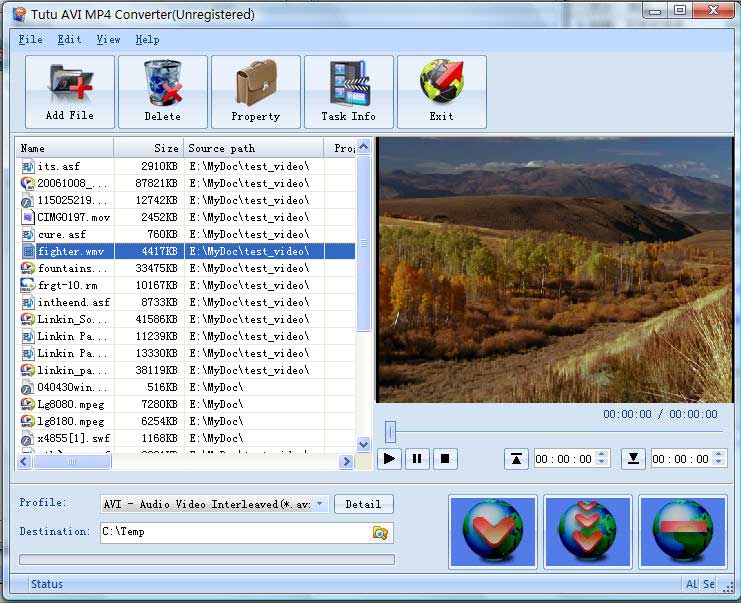Click the Add File toolbar button
This screenshot has height=603, width=741.
pos(69,92)
